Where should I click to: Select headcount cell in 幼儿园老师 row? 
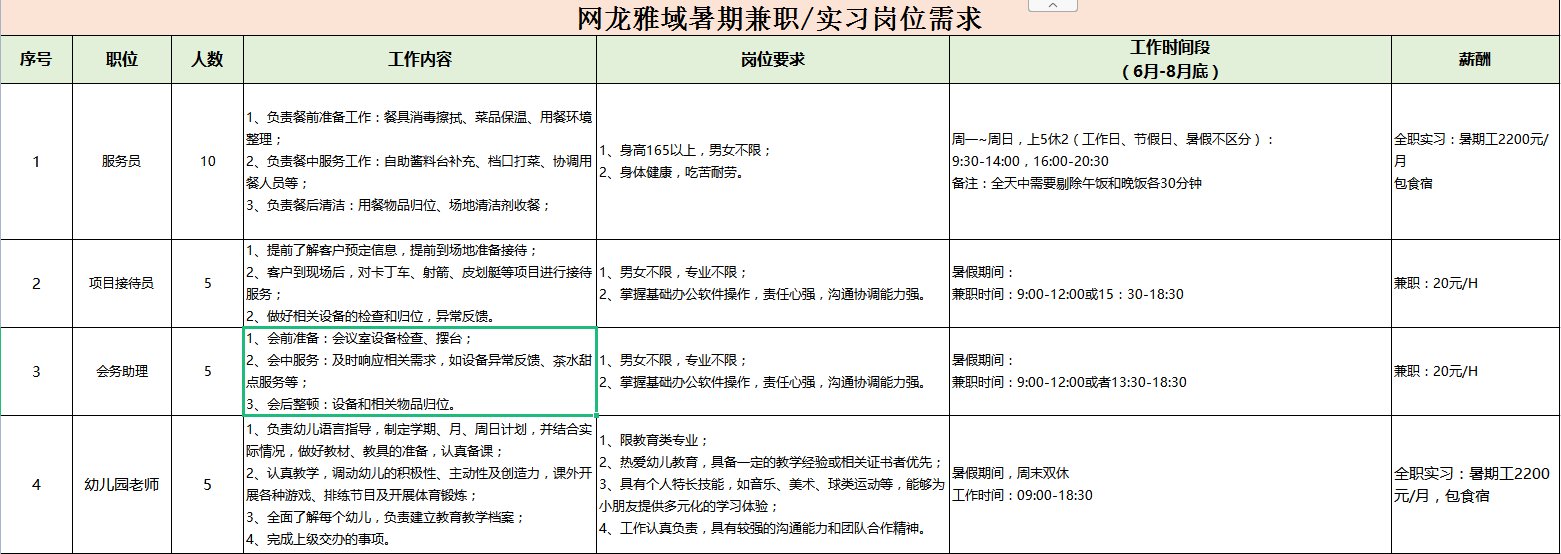tap(207, 485)
